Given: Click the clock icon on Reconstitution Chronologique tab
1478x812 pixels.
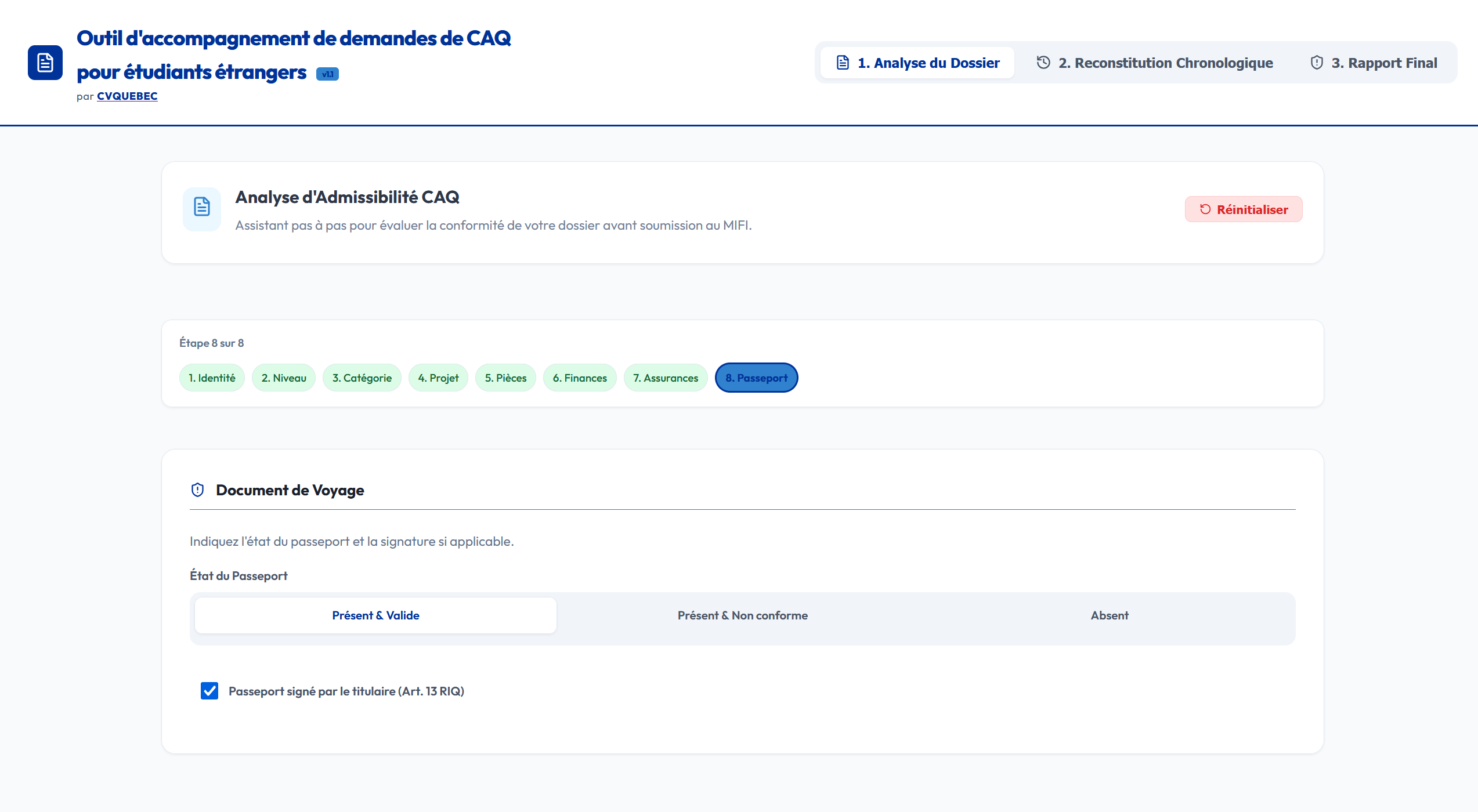Looking at the screenshot, I should [x=1043, y=62].
